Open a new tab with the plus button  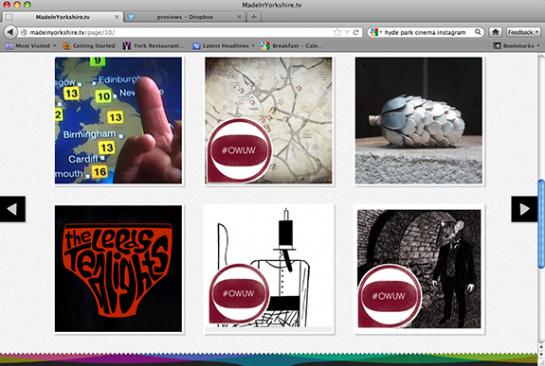coord(254,17)
